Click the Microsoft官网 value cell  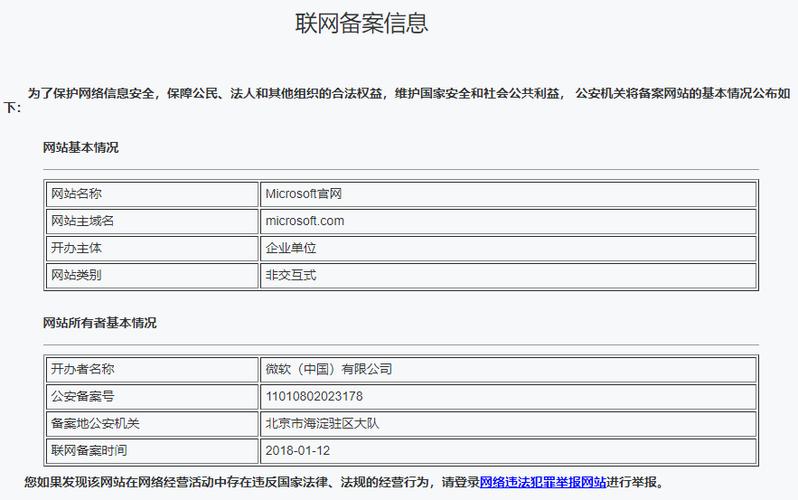508,194
